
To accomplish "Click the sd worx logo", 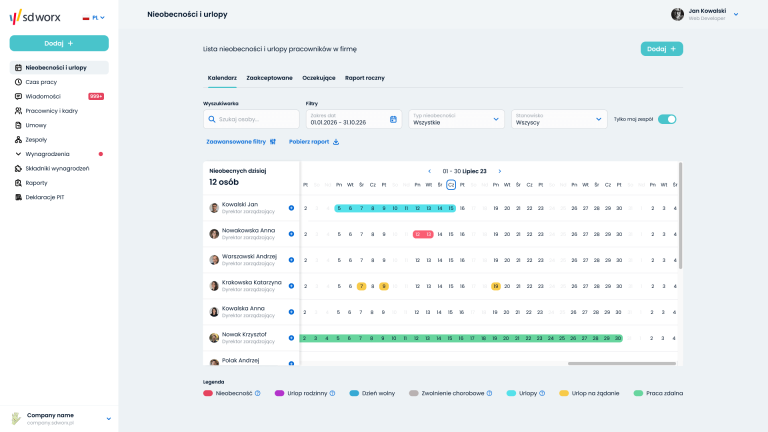I will (35, 17).
